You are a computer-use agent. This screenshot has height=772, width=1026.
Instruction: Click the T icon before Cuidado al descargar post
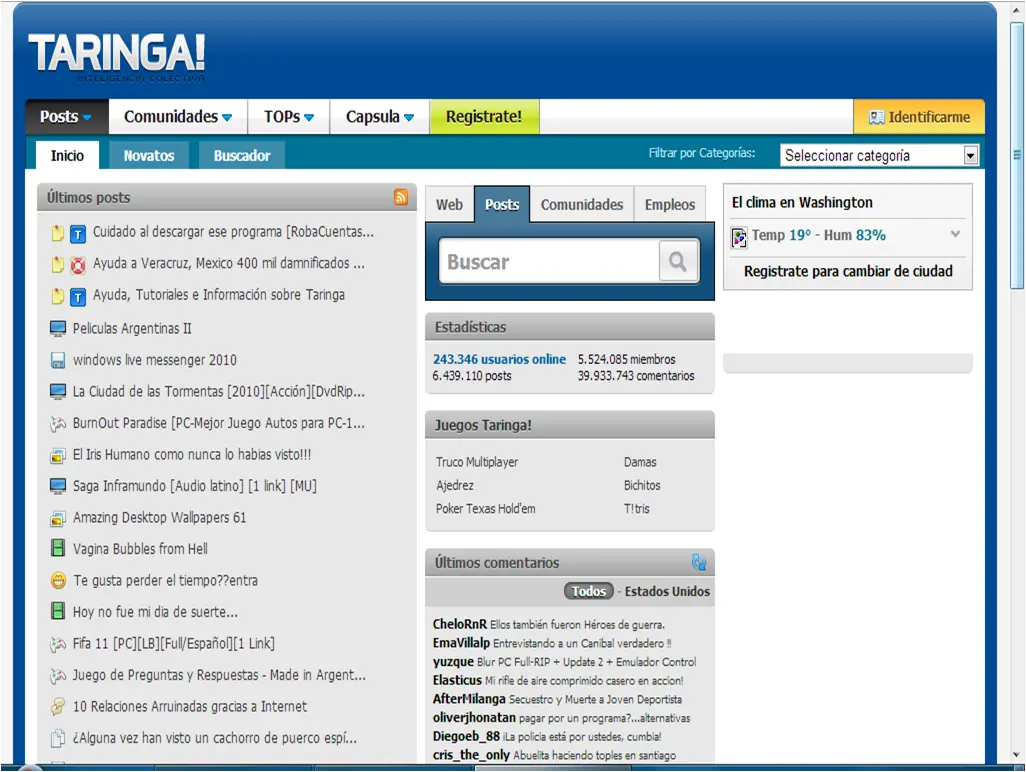click(x=78, y=233)
